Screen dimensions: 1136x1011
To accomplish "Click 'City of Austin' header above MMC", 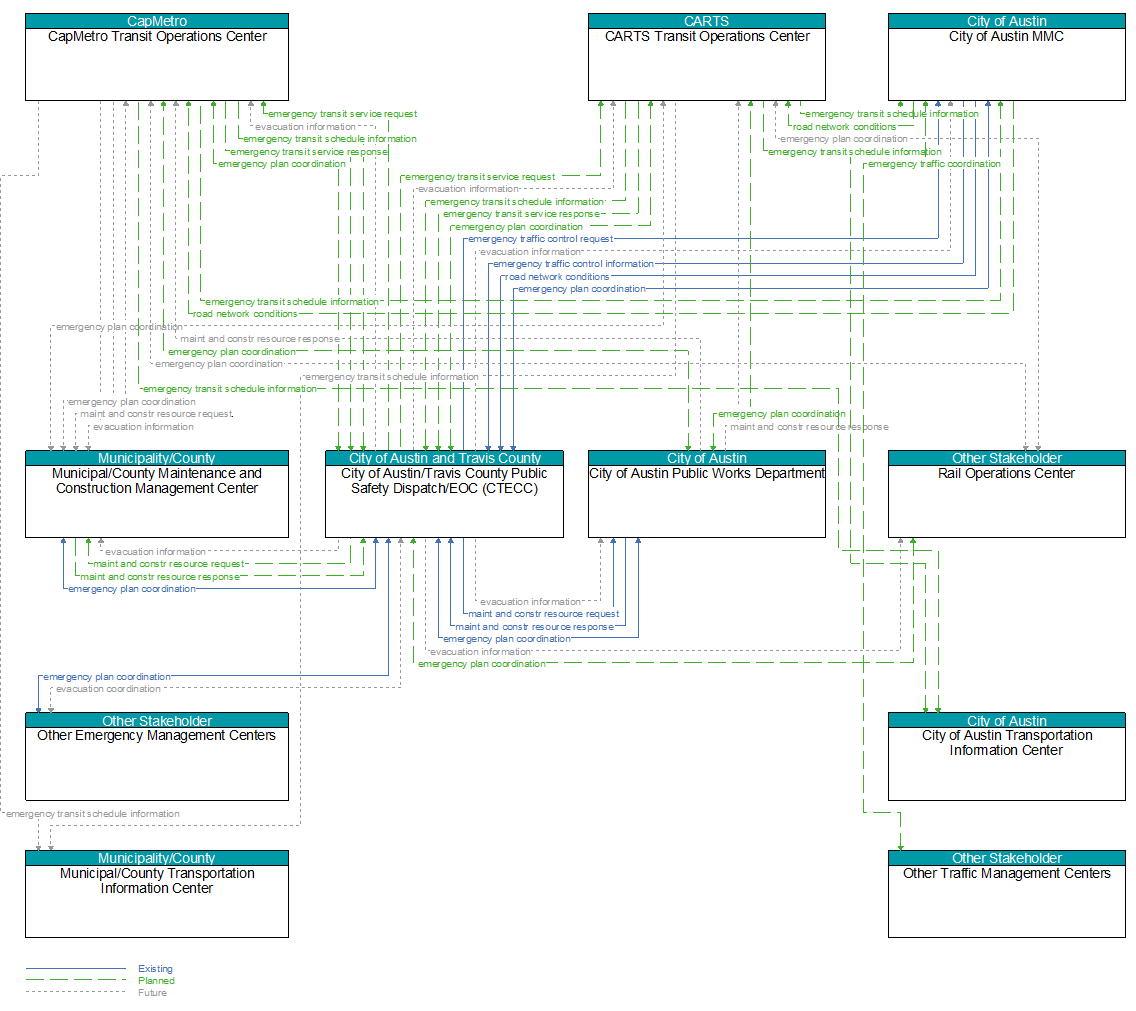I will [x=1006, y=21].
